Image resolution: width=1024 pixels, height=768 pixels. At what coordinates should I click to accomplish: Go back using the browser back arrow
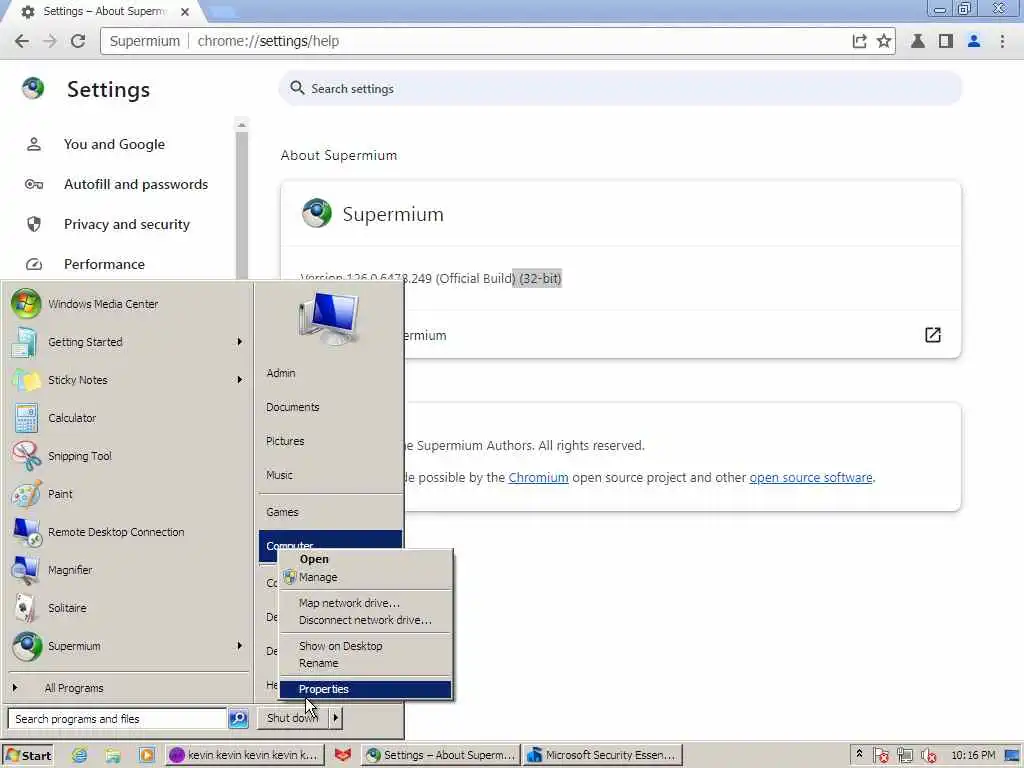coord(22,41)
